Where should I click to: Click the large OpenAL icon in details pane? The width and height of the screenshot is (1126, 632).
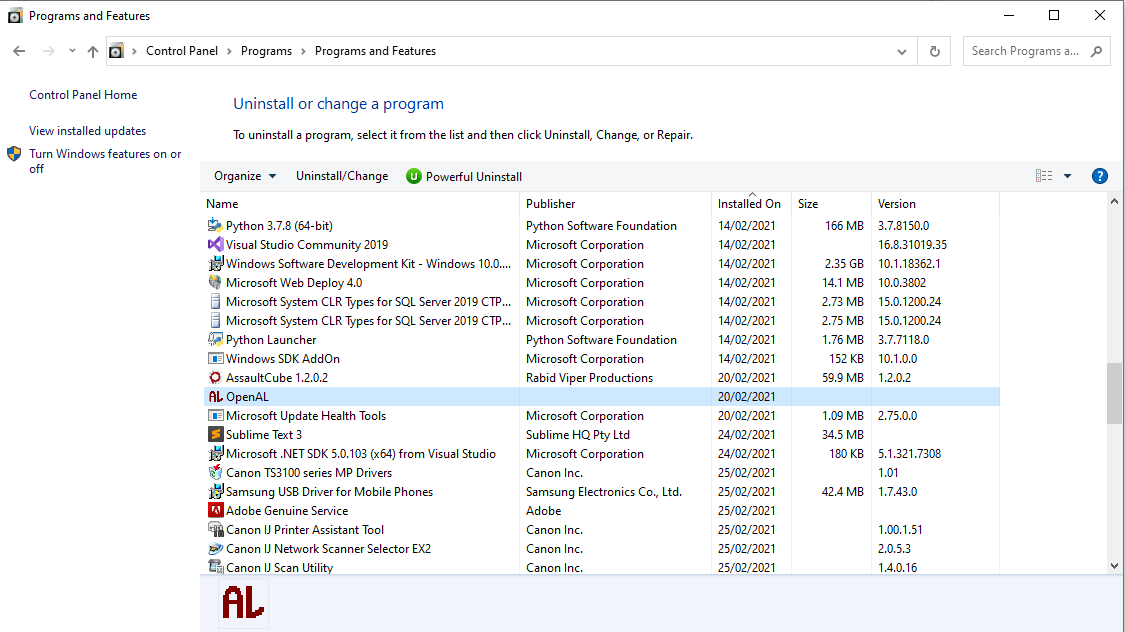tap(243, 602)
